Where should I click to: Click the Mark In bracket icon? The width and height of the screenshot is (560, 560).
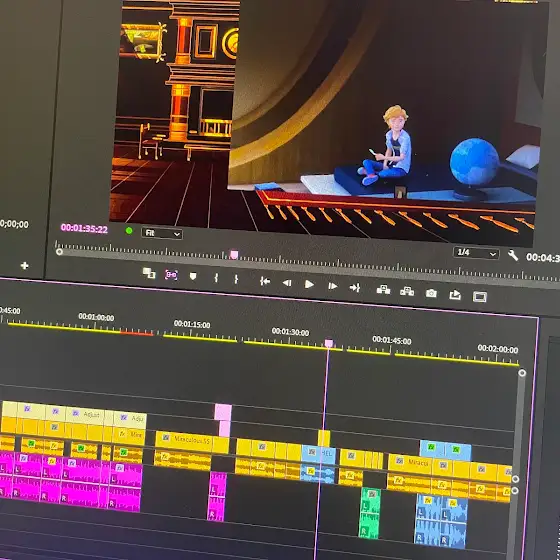coord(216,278)
